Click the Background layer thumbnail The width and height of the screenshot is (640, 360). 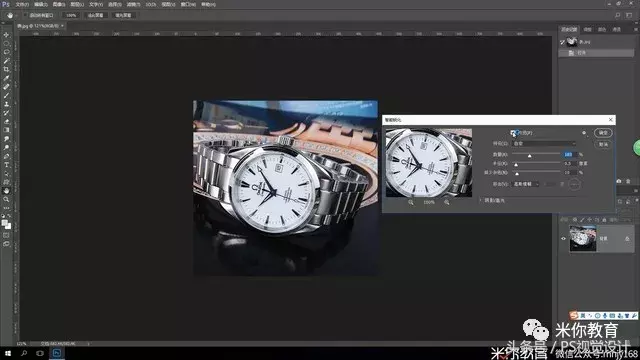point(582,239)
